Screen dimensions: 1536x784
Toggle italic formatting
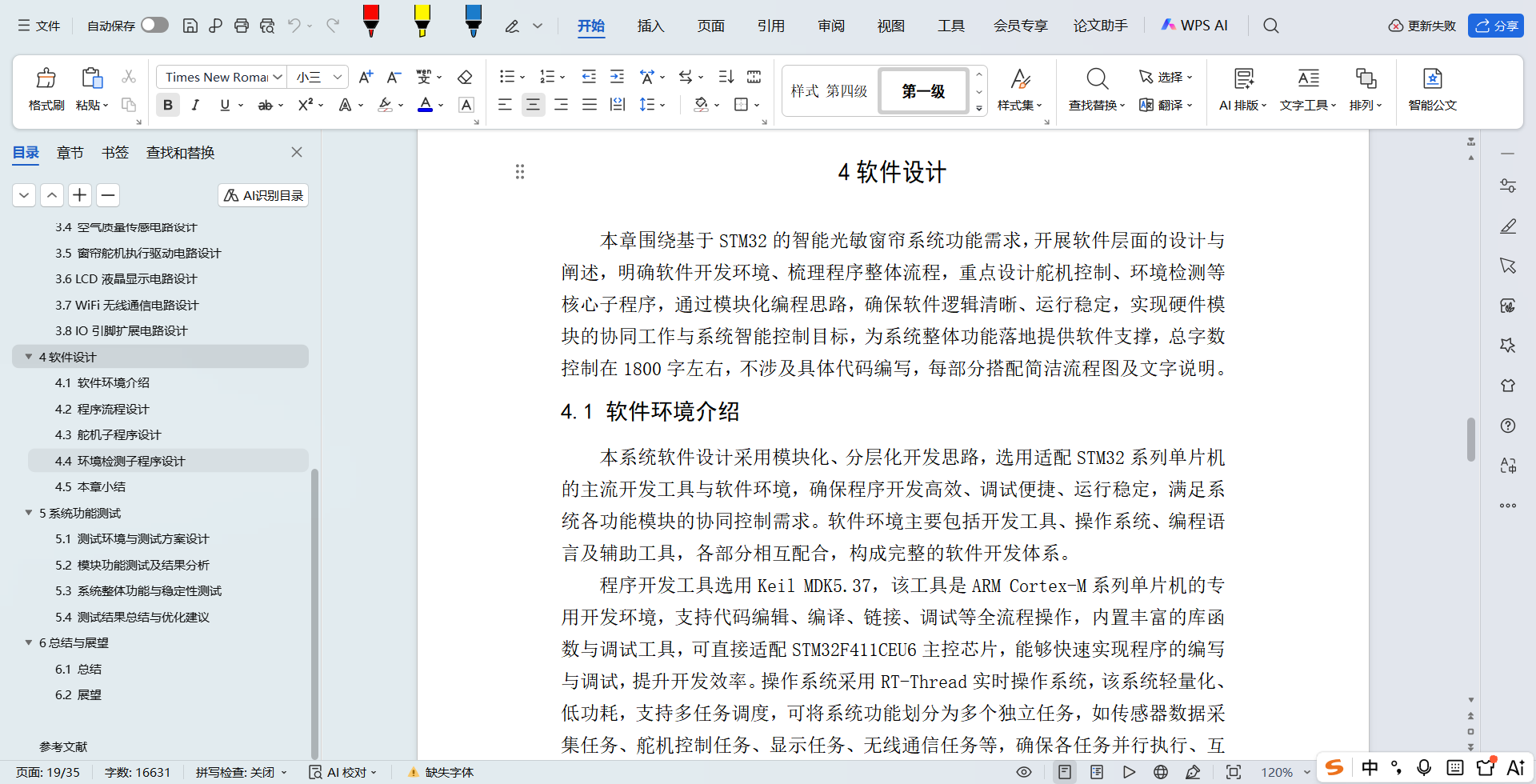tap(195, 105)
